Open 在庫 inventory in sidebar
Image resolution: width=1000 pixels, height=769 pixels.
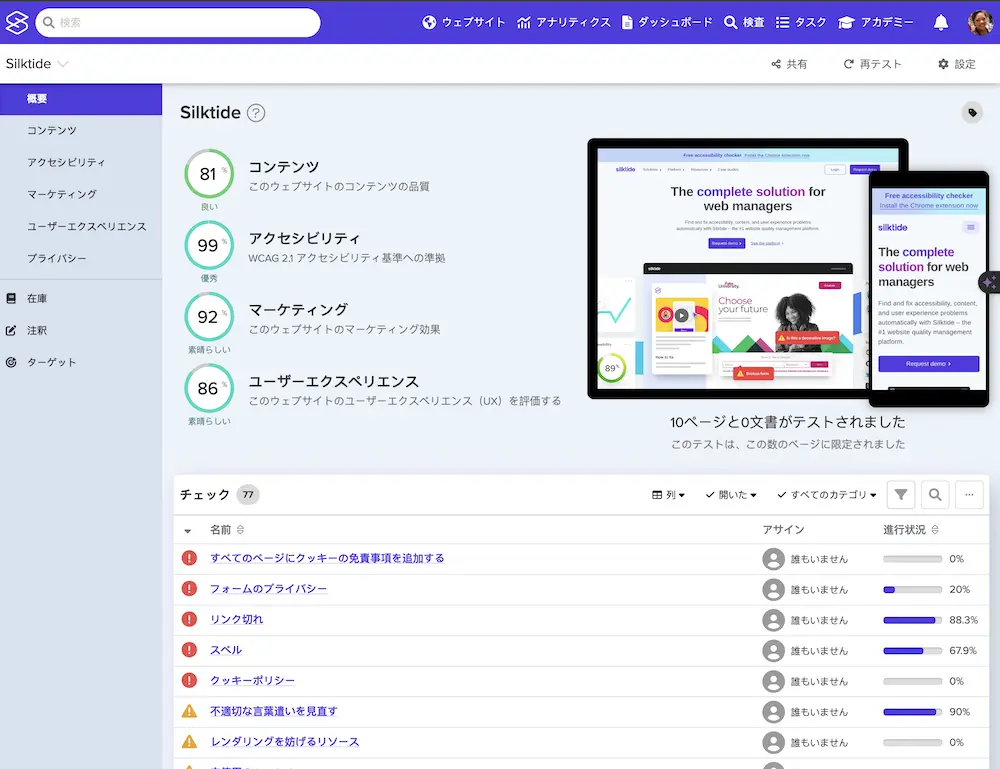[81, 298]
